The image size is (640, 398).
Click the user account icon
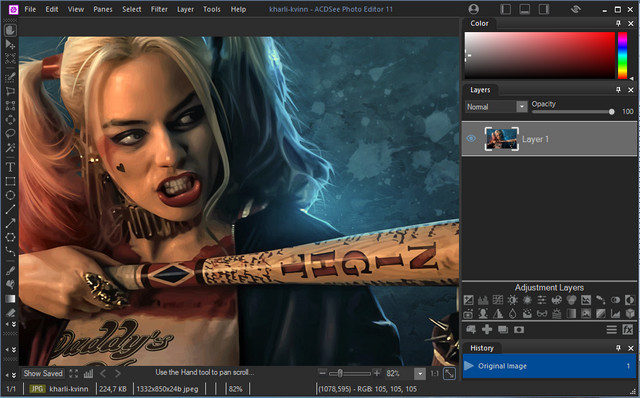coord(473,9)
